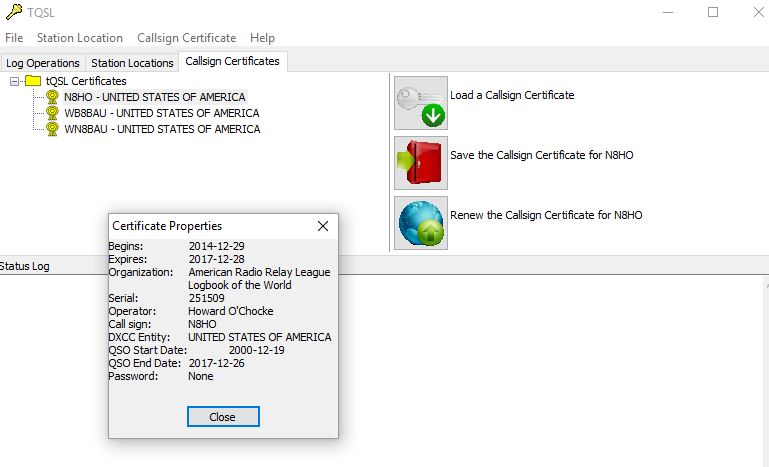
Task: Switch to the Log Operations tab
Action: 43,63
